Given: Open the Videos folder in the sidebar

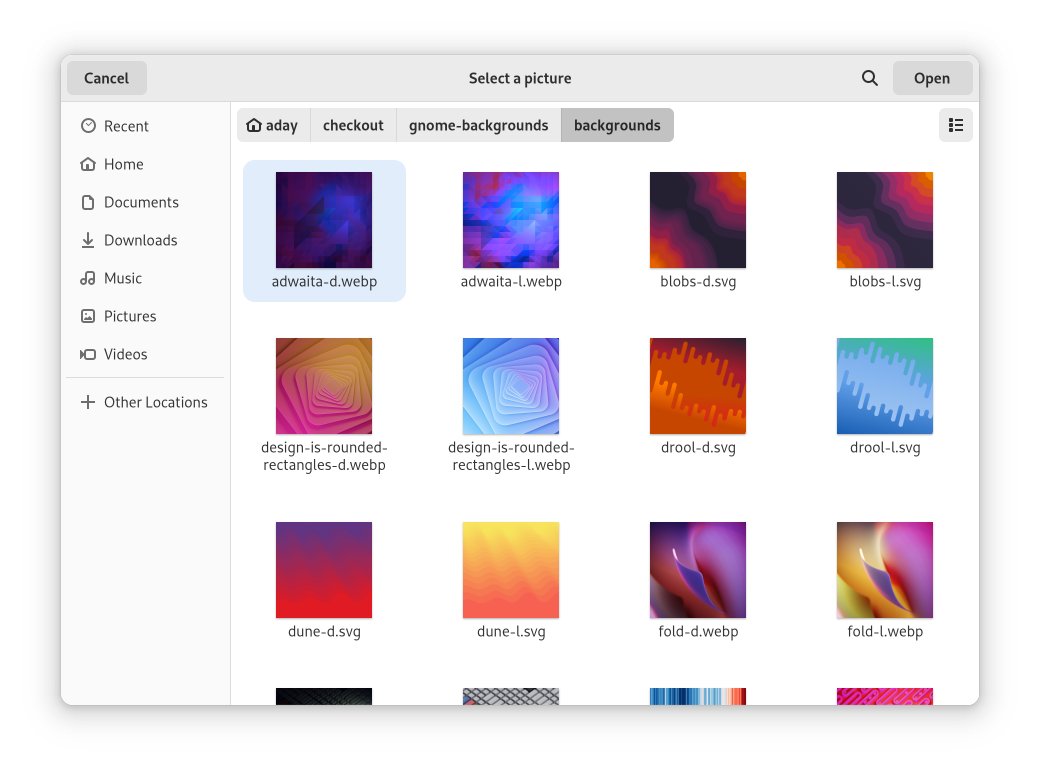Looking at the screenshot, I should click(x=125, y=354).
